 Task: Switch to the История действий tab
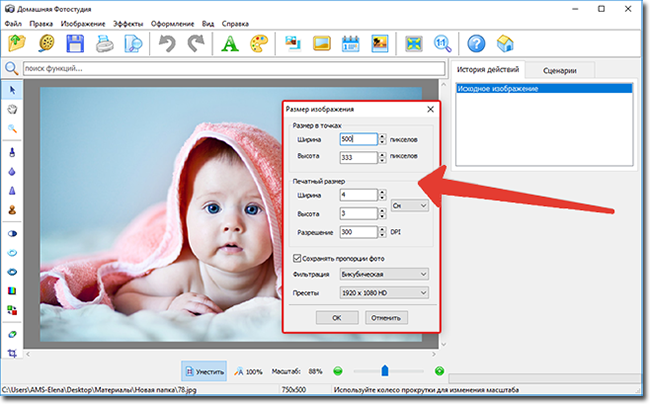[x=488, y=69]
